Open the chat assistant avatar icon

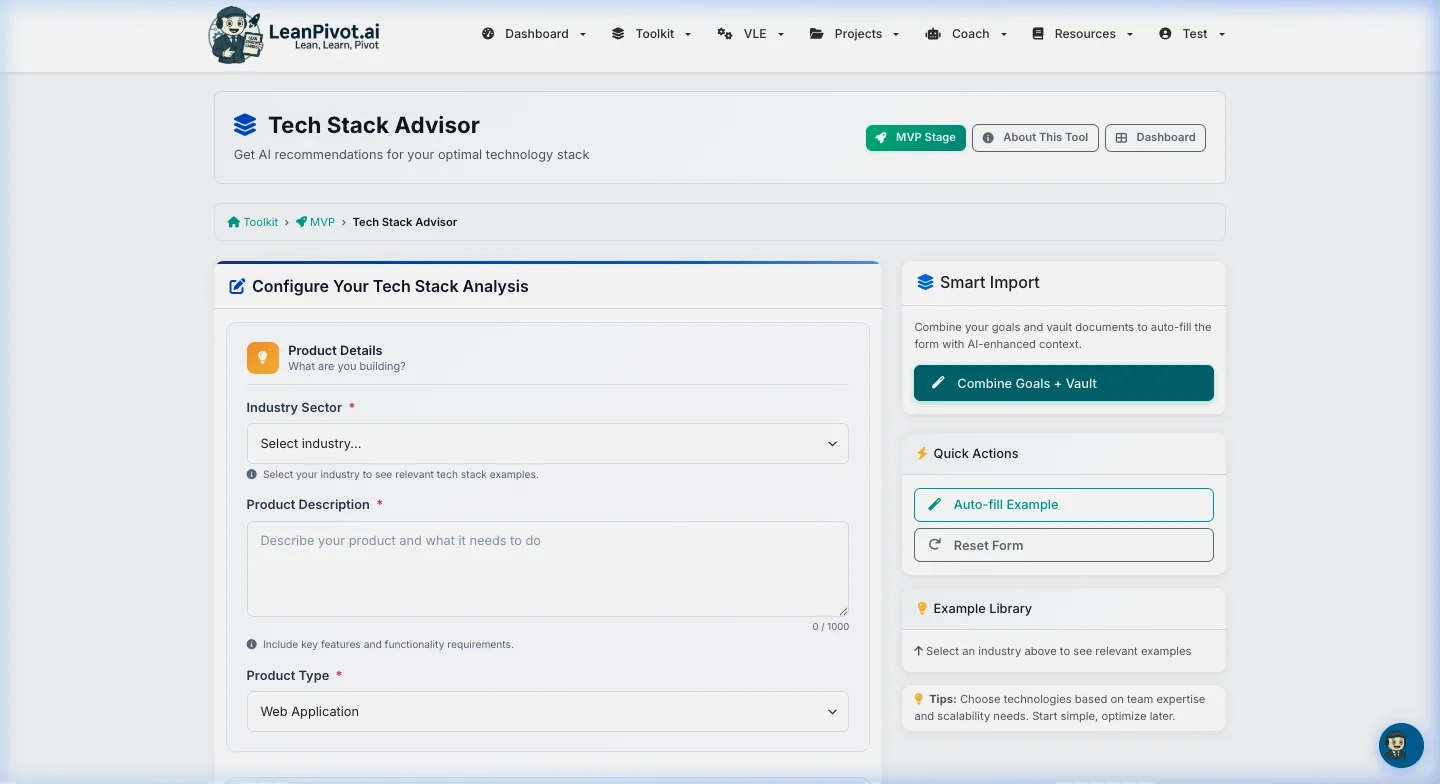point(1400,745)
